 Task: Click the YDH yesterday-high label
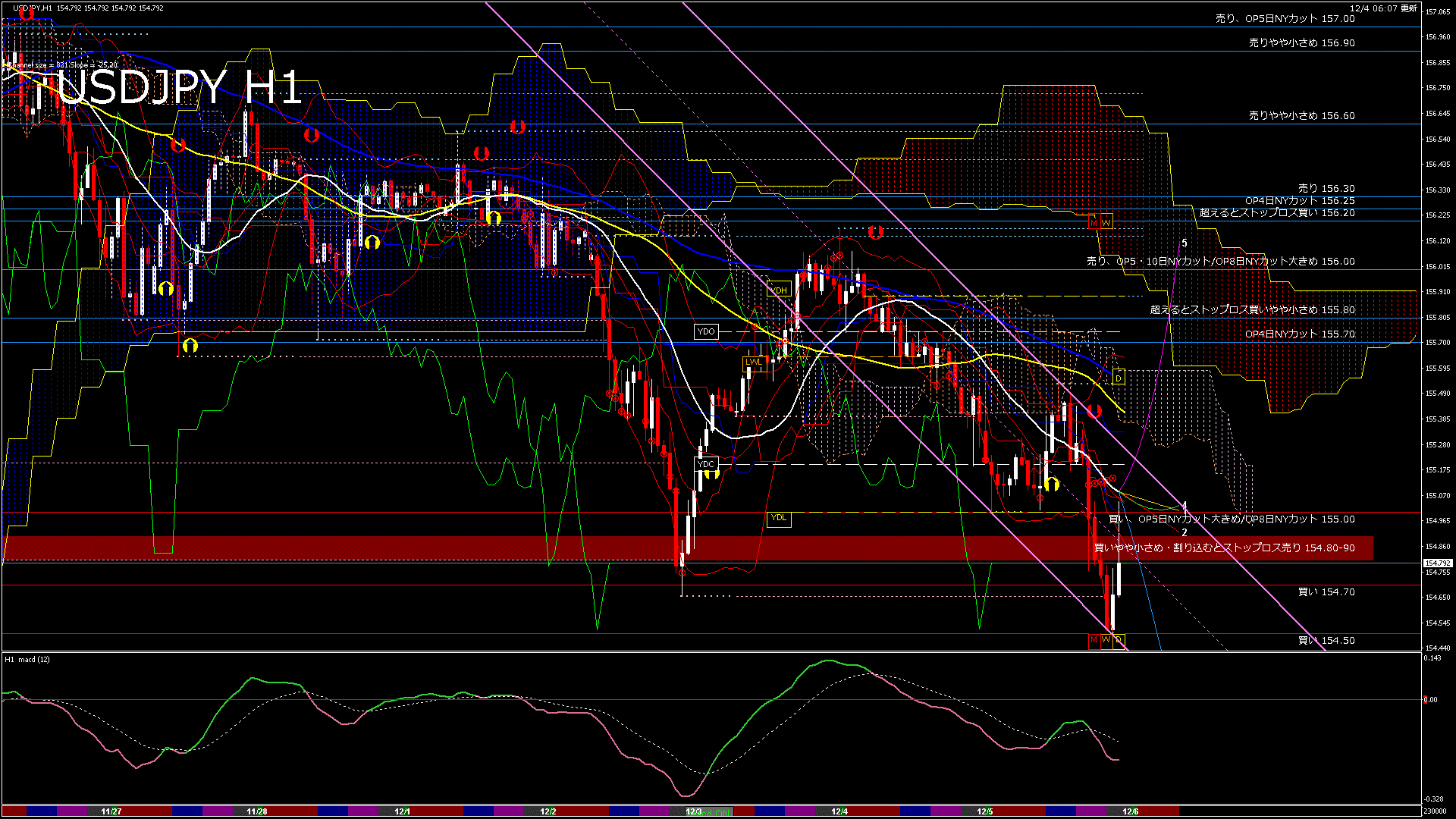779,290
